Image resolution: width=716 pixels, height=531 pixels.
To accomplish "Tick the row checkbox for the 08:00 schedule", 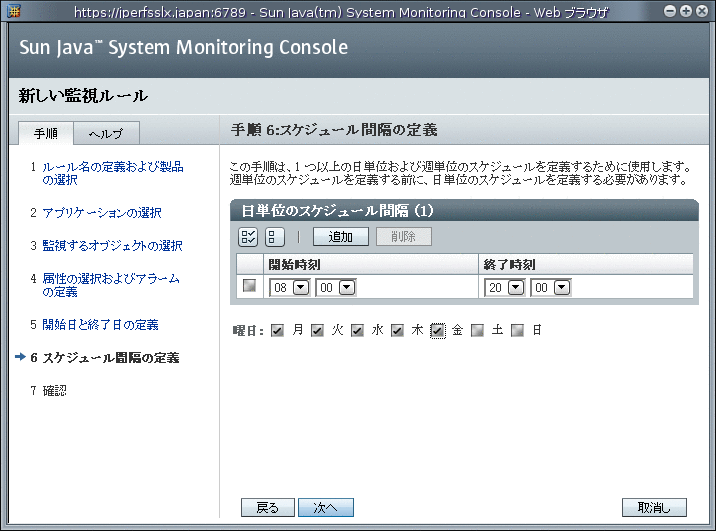I will (x=249, y=286).
